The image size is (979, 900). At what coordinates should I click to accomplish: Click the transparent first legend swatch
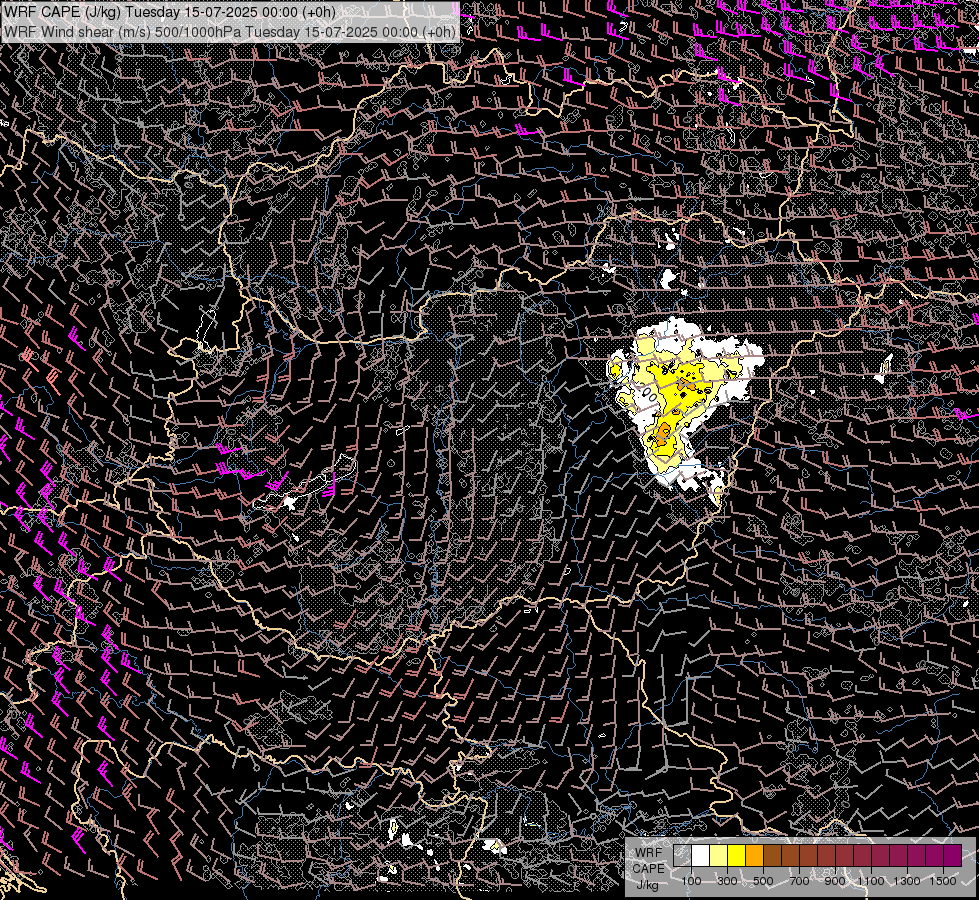pyautogui.click(x=682, y=855)
